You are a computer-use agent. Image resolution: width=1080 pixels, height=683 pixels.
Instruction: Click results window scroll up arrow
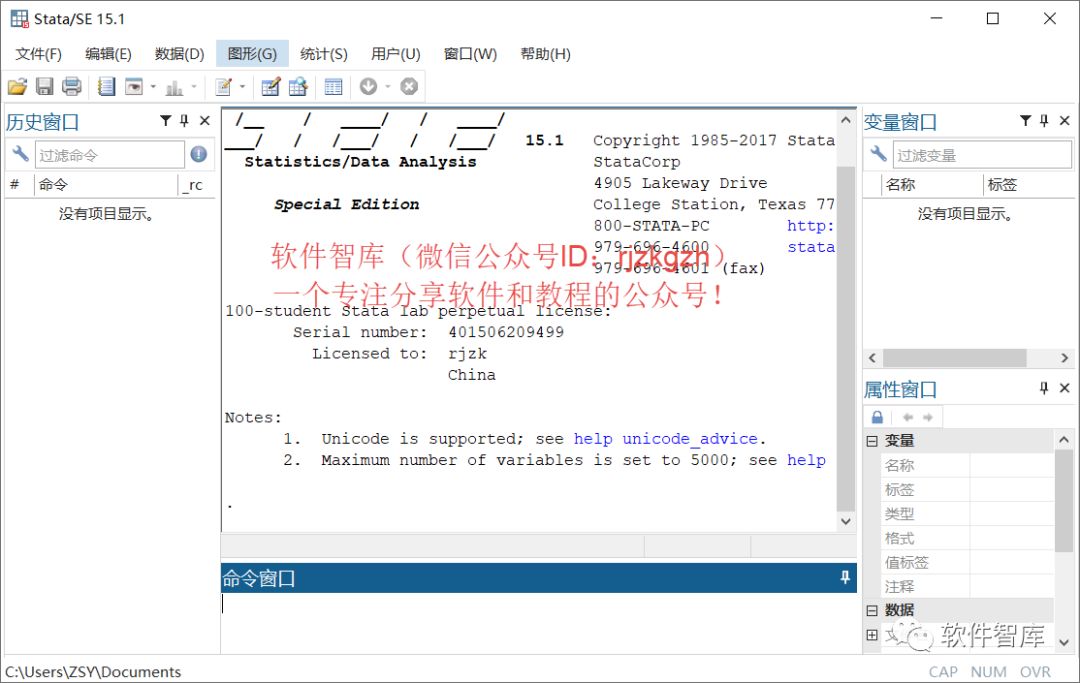click(x=846, y=120)
